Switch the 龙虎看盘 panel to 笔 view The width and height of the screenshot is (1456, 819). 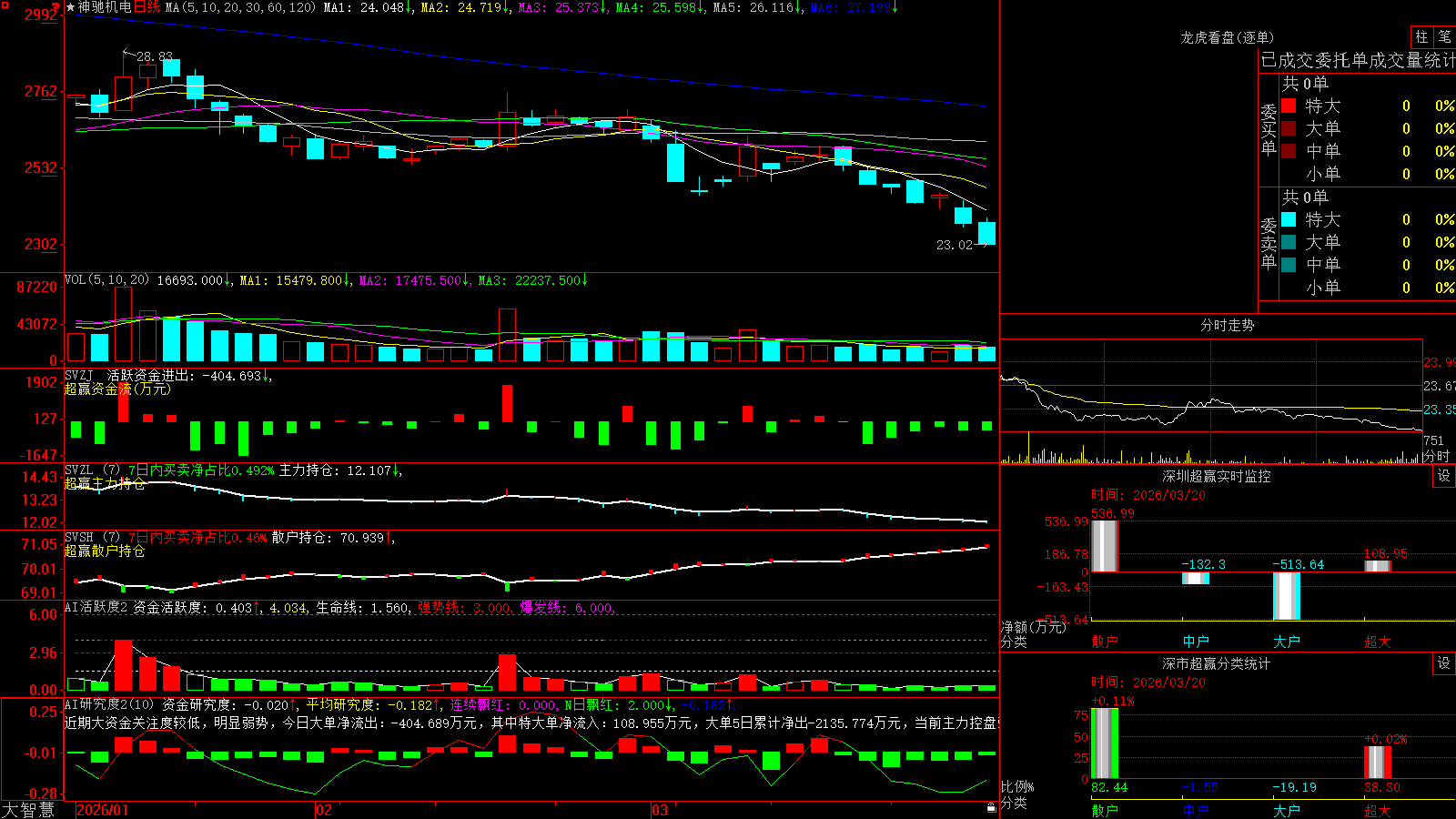tap(1444, 36)
